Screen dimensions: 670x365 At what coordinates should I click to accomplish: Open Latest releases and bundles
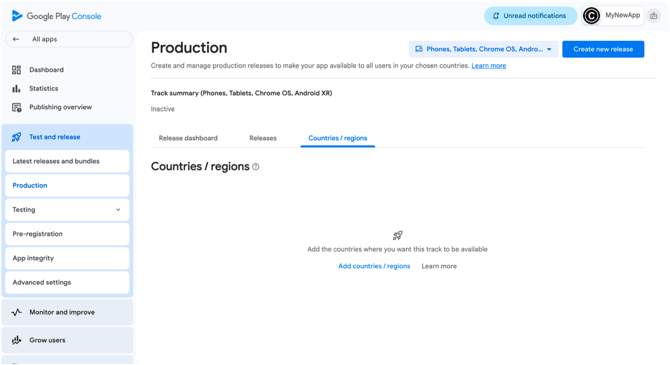[68, 161]
